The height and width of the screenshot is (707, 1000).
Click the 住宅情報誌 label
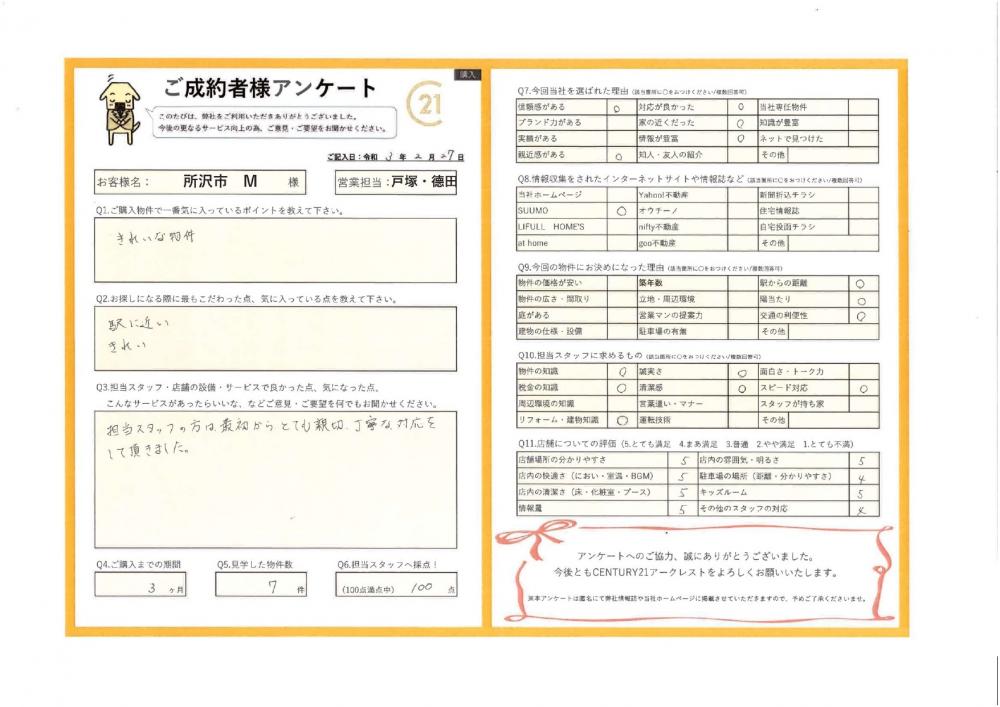[x=779, y=211]
